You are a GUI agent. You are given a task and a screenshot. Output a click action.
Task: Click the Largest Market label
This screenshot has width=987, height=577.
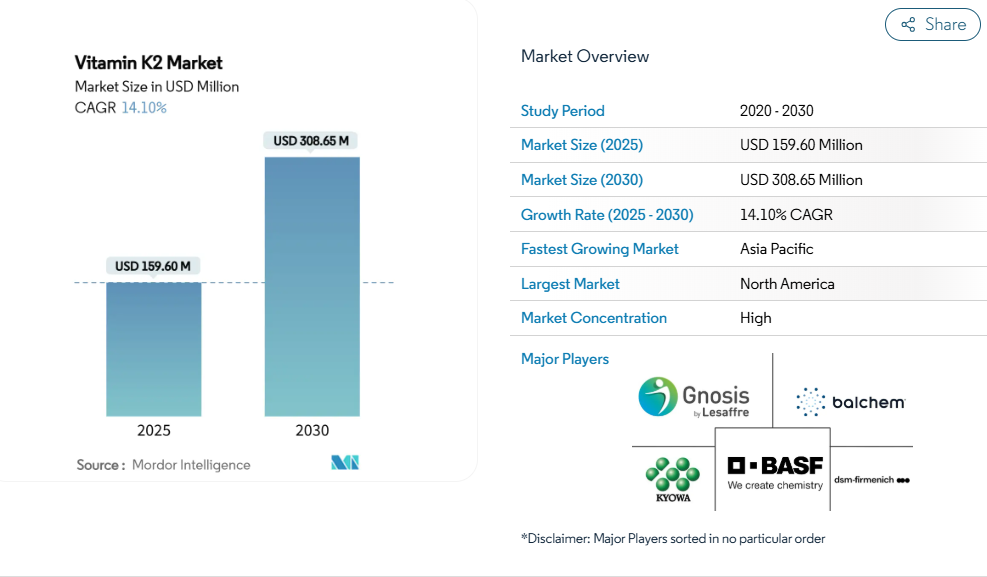tap(570, 284)
